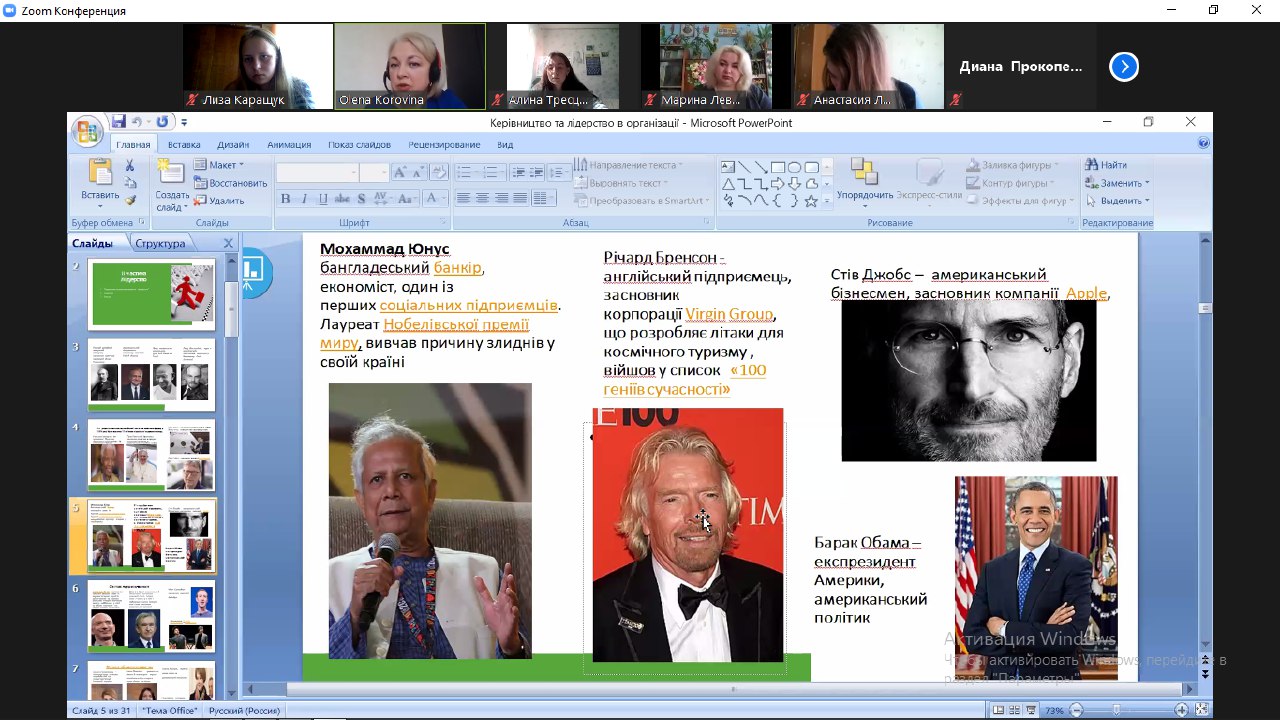Click the Apple hyperlink on slide

coord(1086,293)
